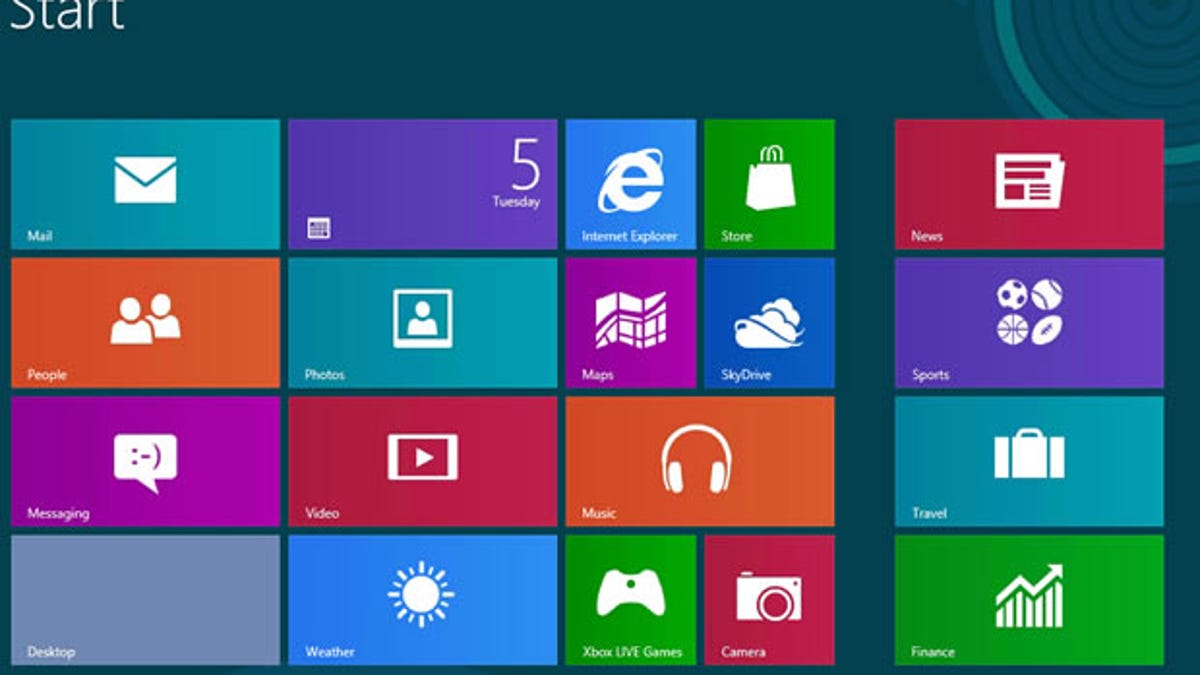Viewport: 1200px width, 675px height.
Task: Open the Music headphones tile
Action: [x=699, y=461]
